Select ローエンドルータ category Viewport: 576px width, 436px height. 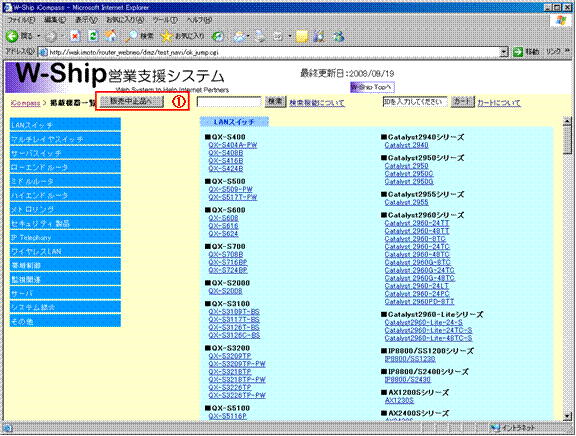pyautogui.click(x=65, y=167)
